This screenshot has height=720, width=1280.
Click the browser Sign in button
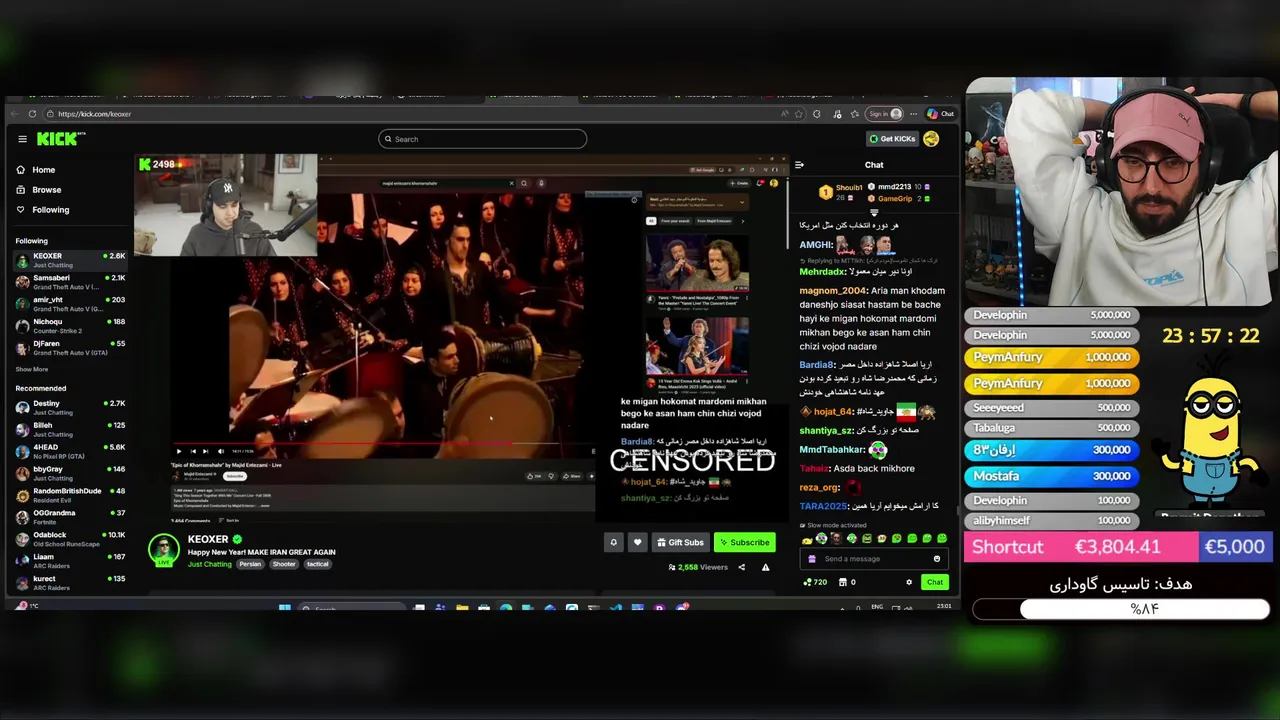click(x=884, y=114)
